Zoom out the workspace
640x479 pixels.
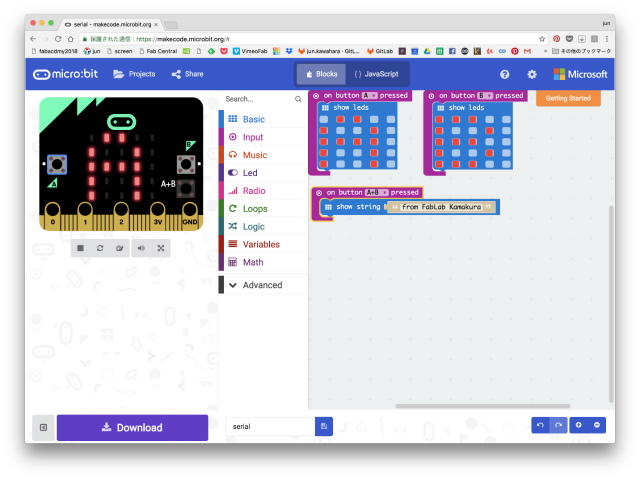pyautogui.click(x=597, y=425)
